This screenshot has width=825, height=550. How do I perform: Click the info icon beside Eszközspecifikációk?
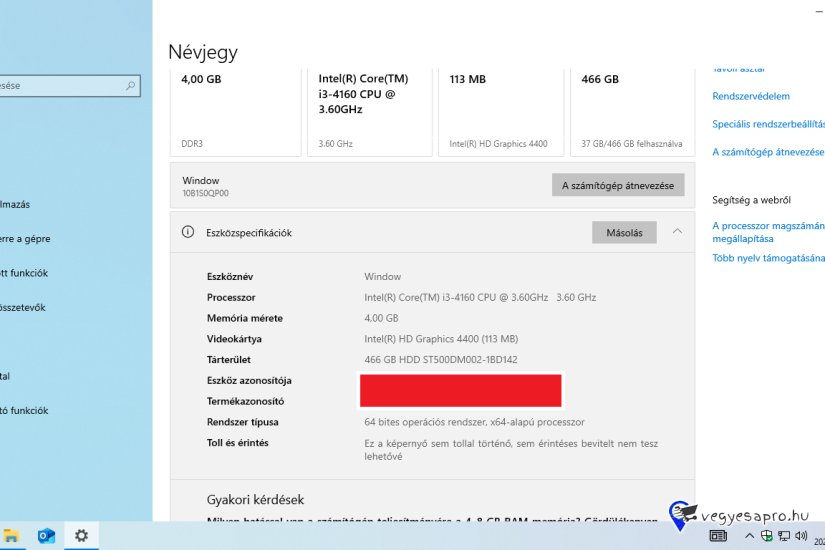pos(187,232)
